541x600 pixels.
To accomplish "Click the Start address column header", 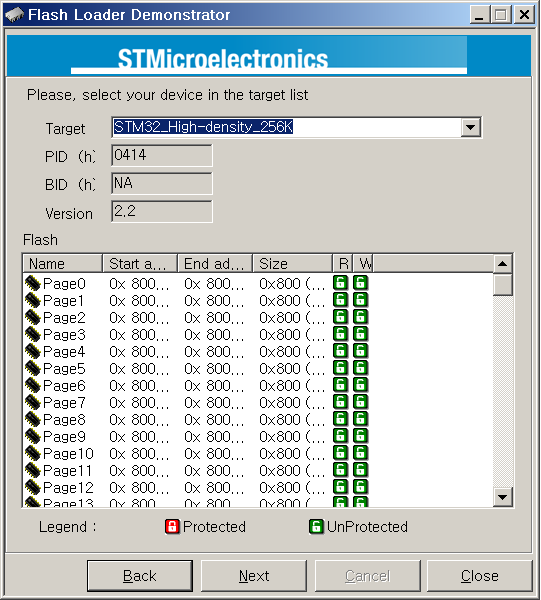I will (140, 264).
